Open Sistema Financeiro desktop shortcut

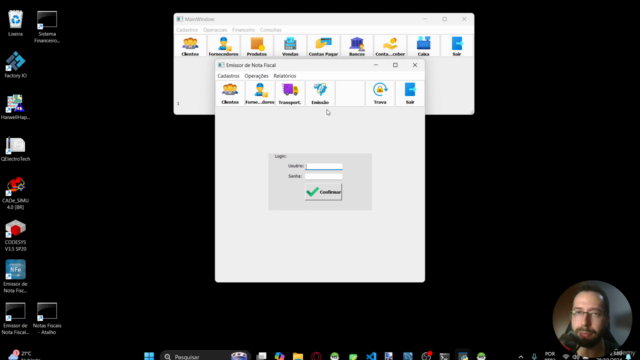47,27
